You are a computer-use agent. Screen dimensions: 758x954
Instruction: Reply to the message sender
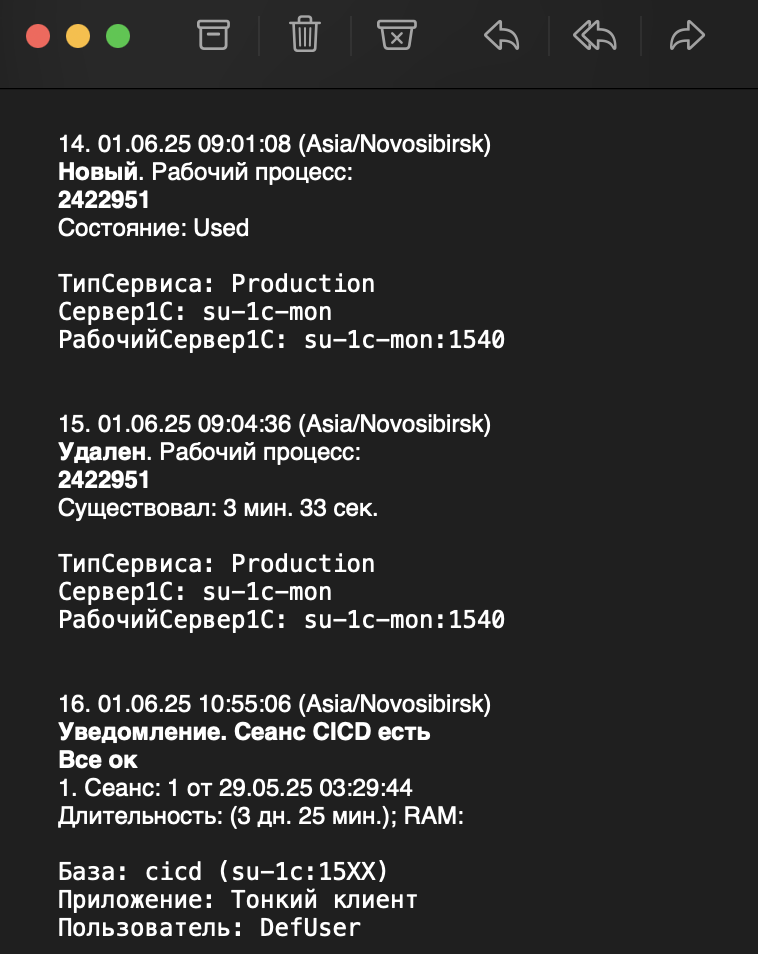501,37
